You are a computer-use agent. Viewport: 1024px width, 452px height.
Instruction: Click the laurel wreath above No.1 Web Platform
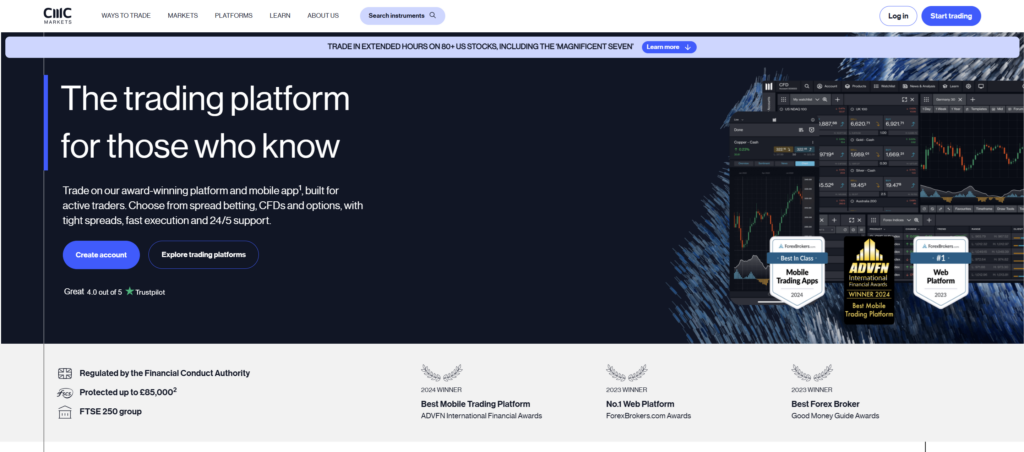point(627,373)
